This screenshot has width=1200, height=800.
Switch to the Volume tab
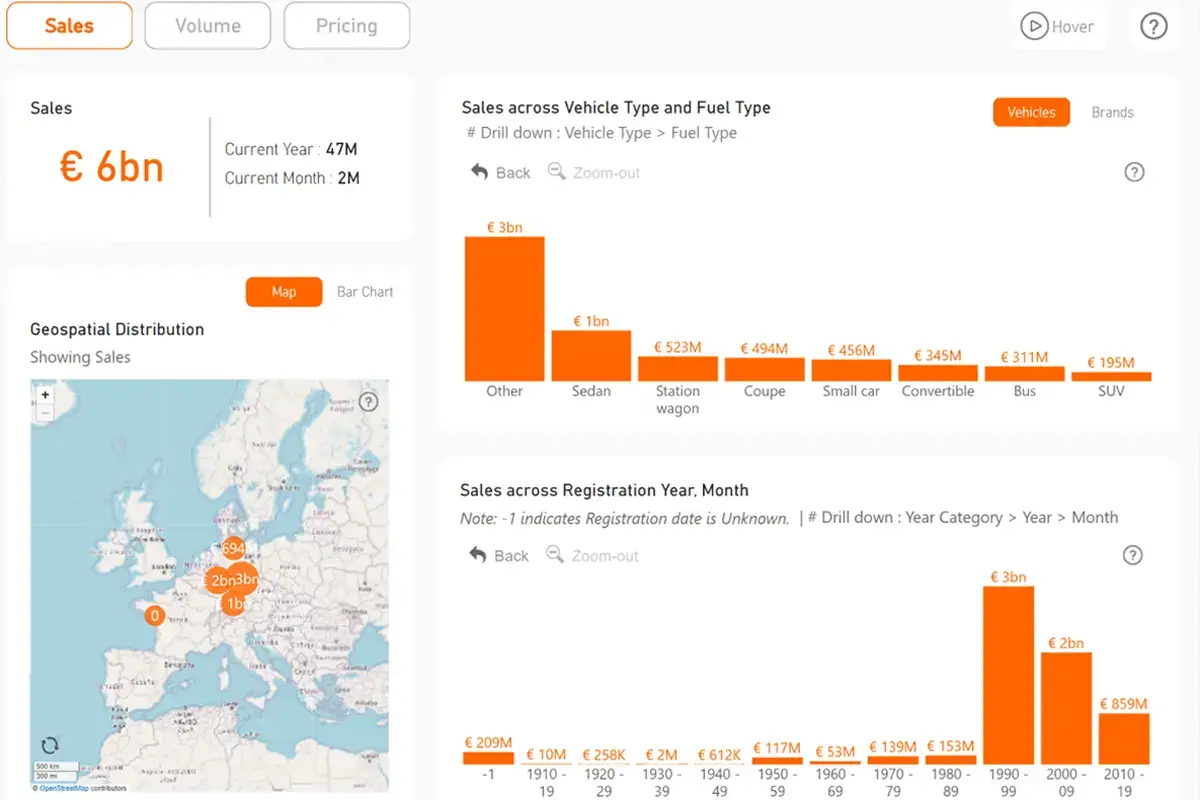[x=207, y=26]
